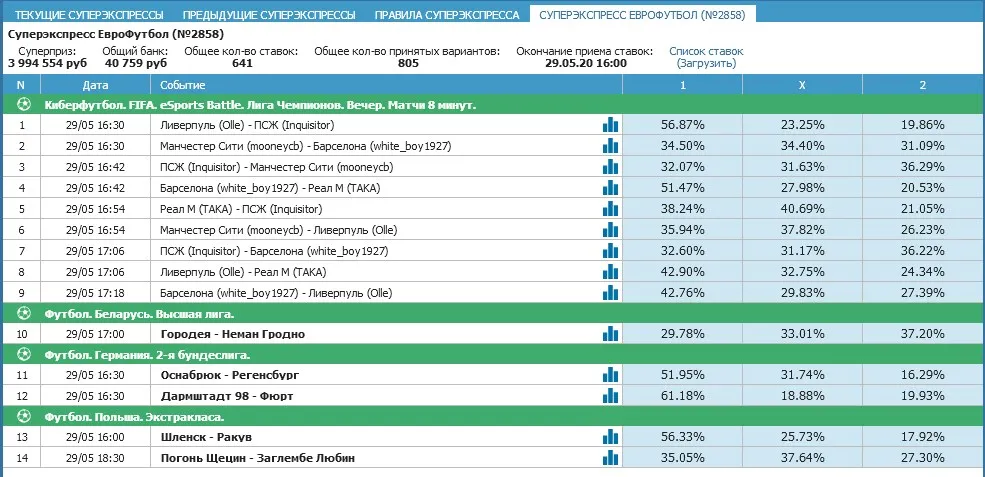This screenshot has height=477, width=985.
Task: Select 36.22% cell for ПСЖ - Барселона
Action: pos(923,251)
